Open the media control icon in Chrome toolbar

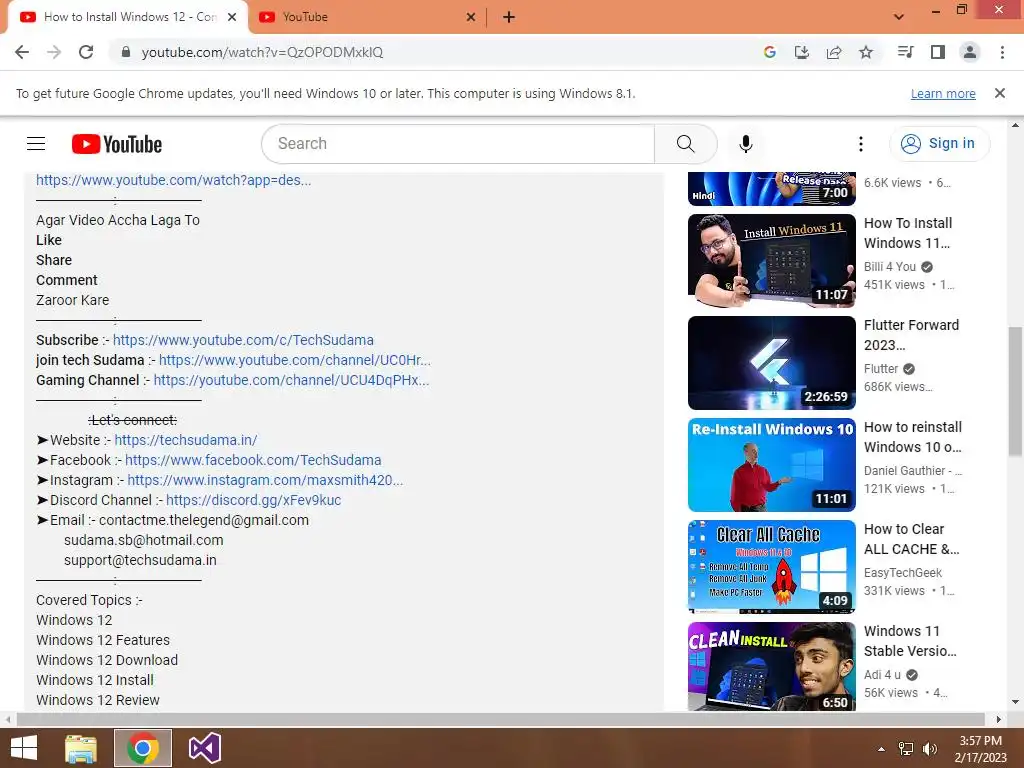click(x=906, y=52)
